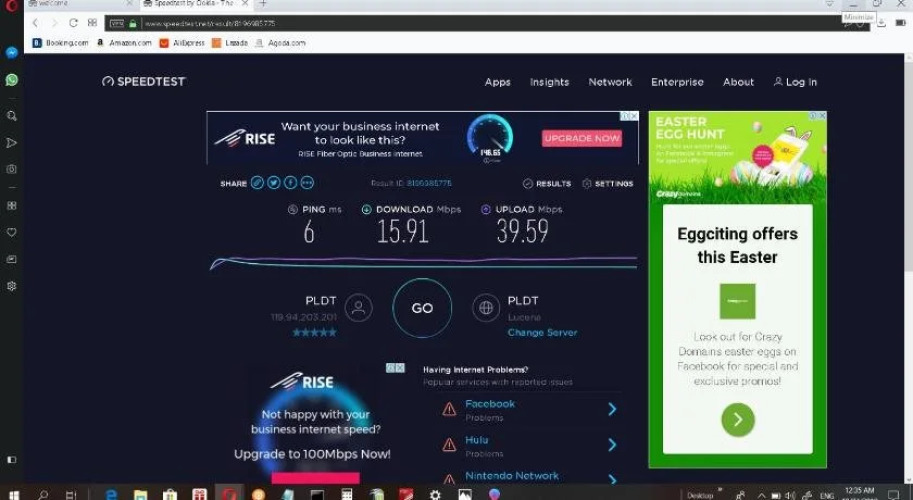Open WhatsApp in Opera sidebar

tap(12, 79)
